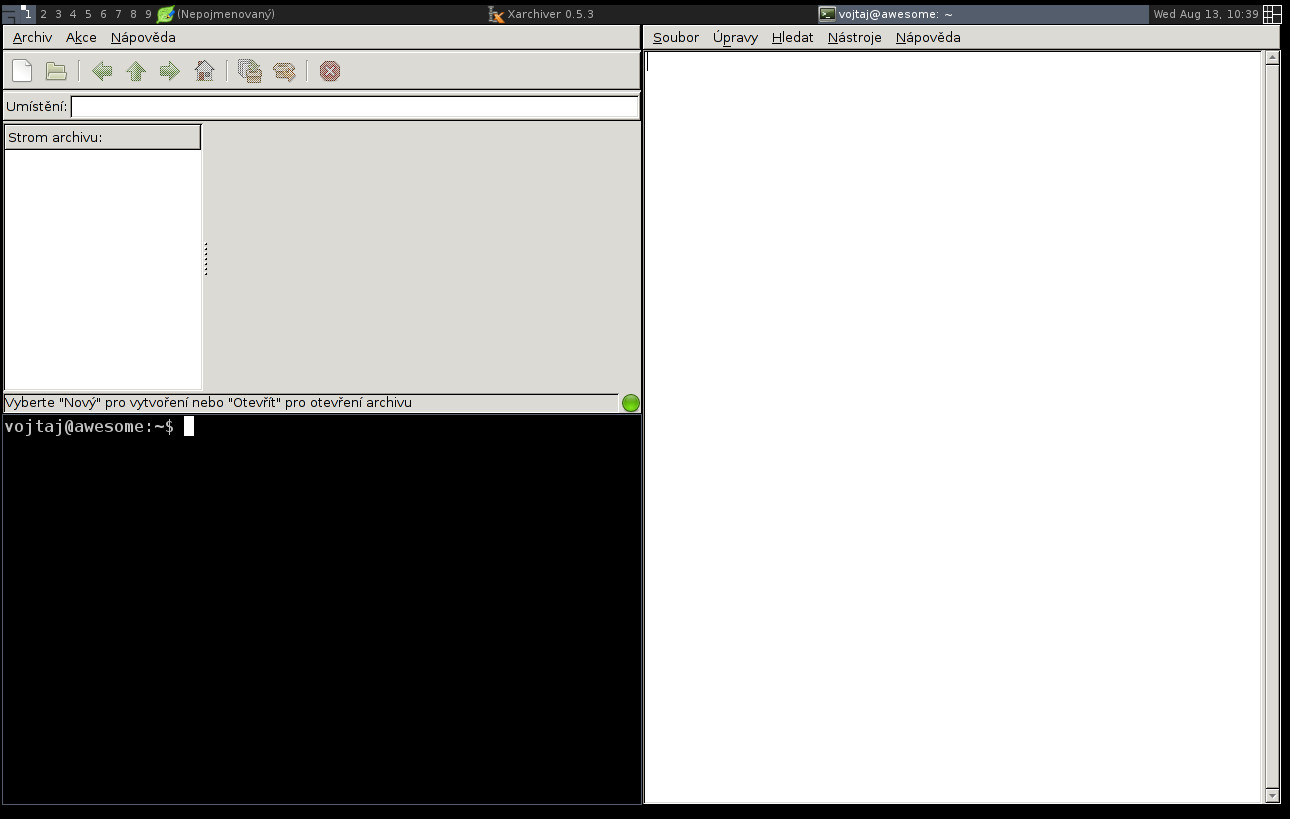The height and width of the screenshot is (819, 1290).
Task: Open the Akce menu
Action: [x=81, y=37]
